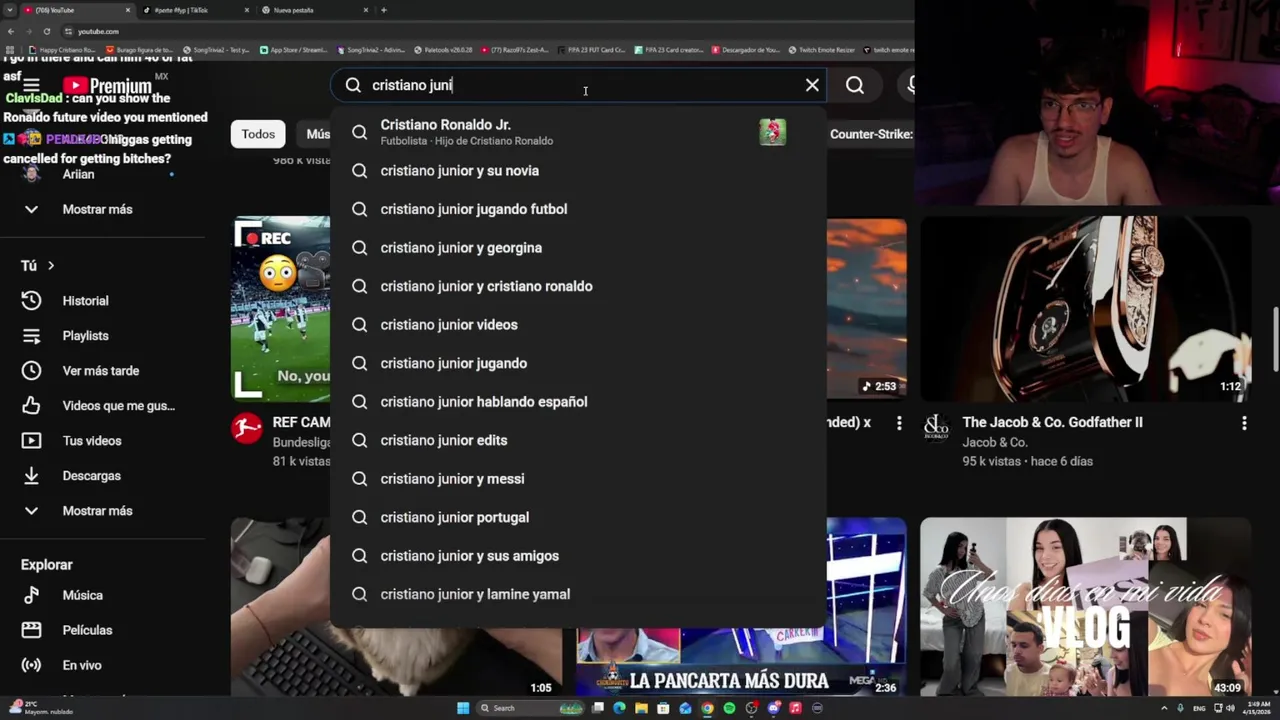The height and width of the screenshot is (720, 1280).
Task: Expand first Mostrar más under Ariian
Action: (96, 209)
